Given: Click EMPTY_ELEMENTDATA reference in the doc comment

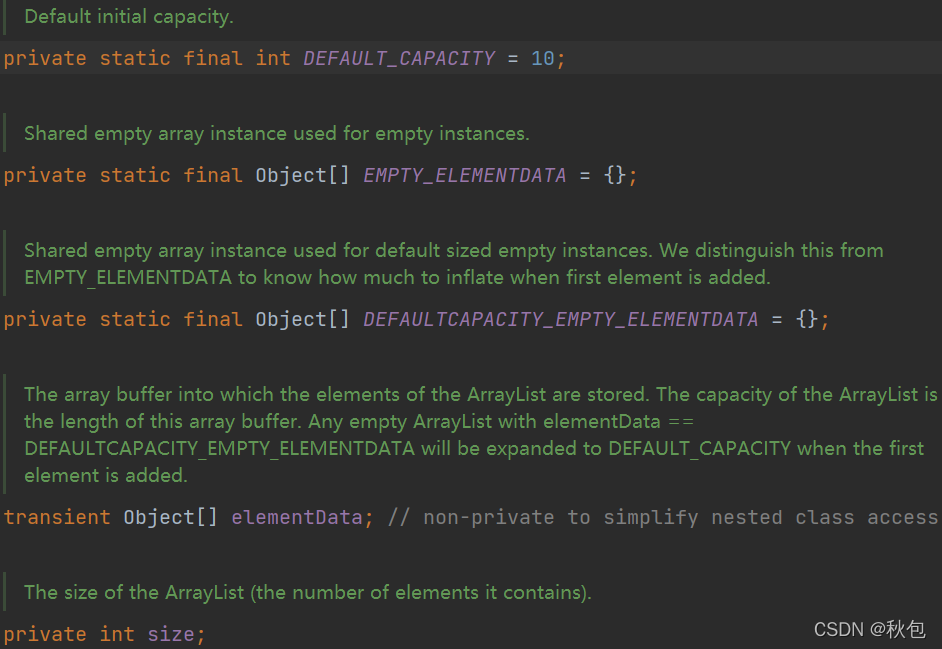Looking at the screenshot, I should 128,278.
